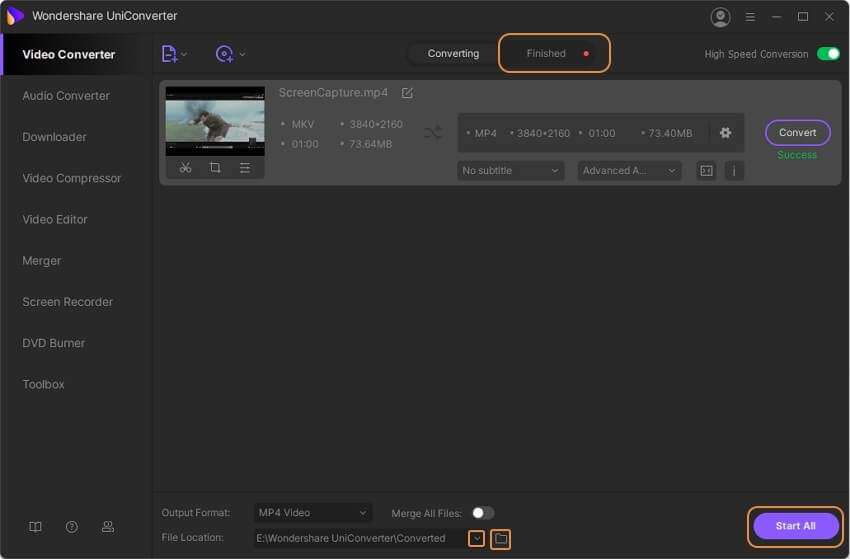Viewport: 850px width, 559px height.
Task: Toggle Merge All Files switch
Action: pos(482,513)
